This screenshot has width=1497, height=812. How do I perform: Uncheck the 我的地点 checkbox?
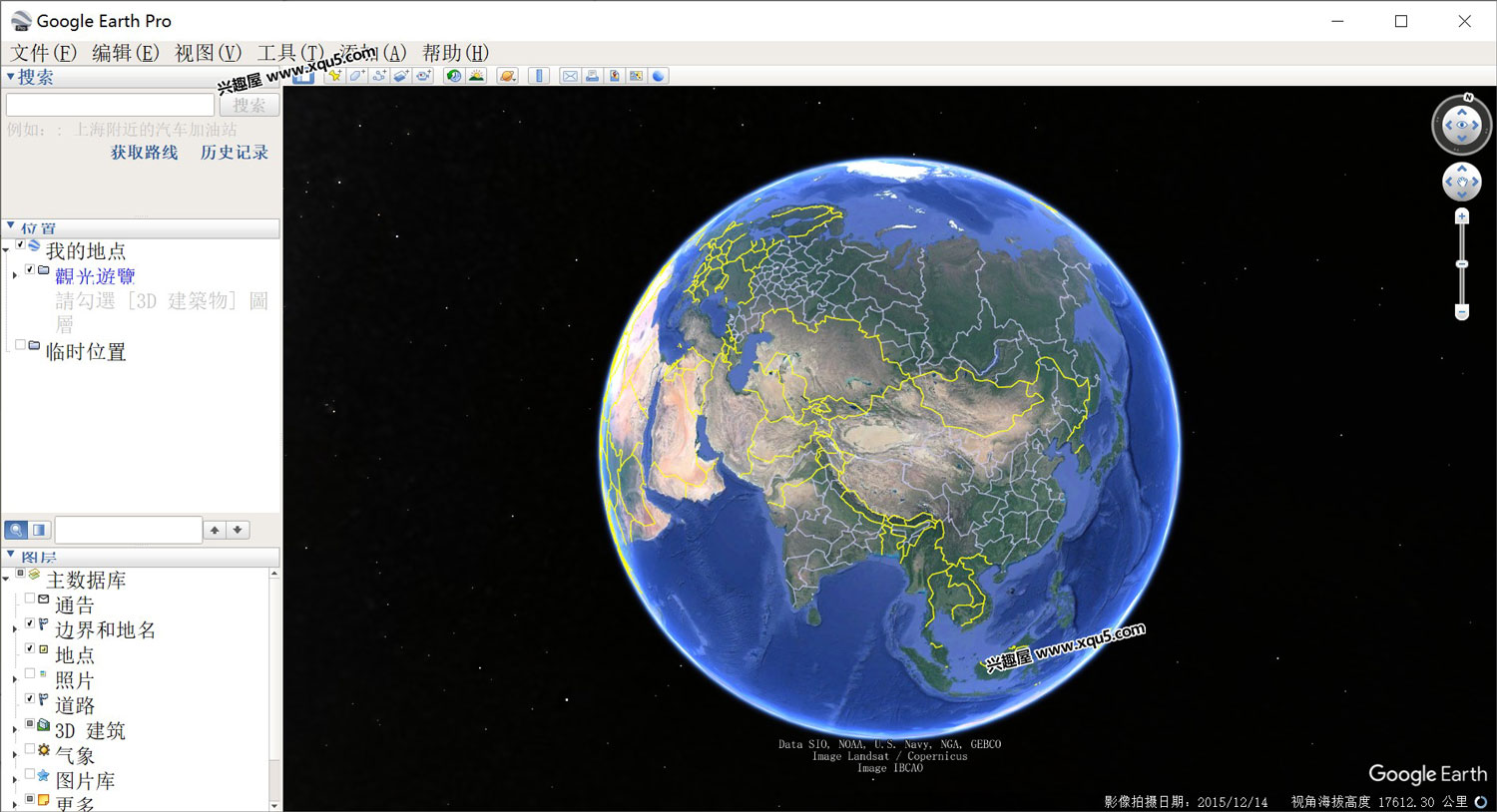point(20,244)
